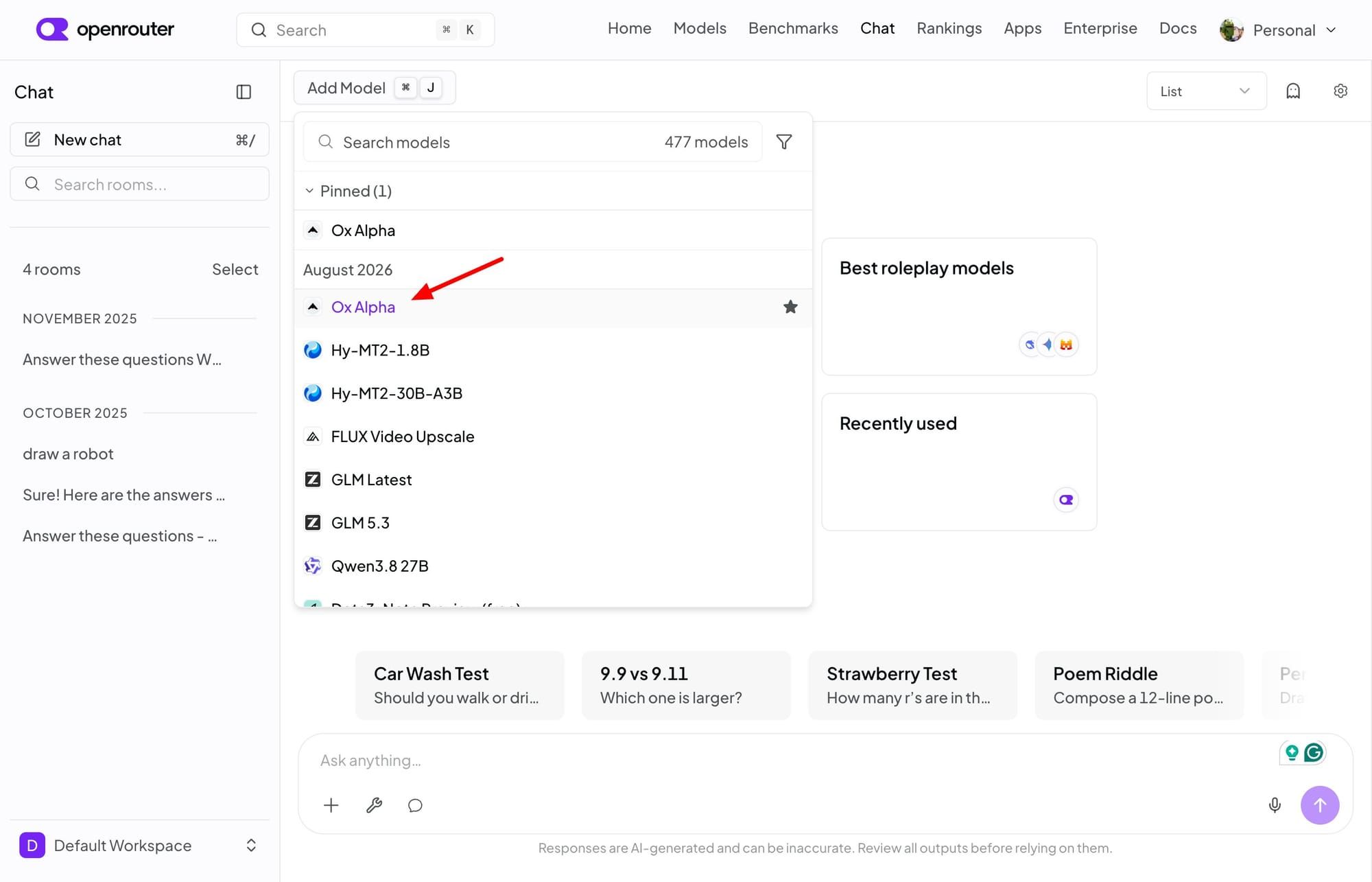This screenshot has height=882, width=1372.
Task: Go to the Rankings nav item
Action: 949,28
